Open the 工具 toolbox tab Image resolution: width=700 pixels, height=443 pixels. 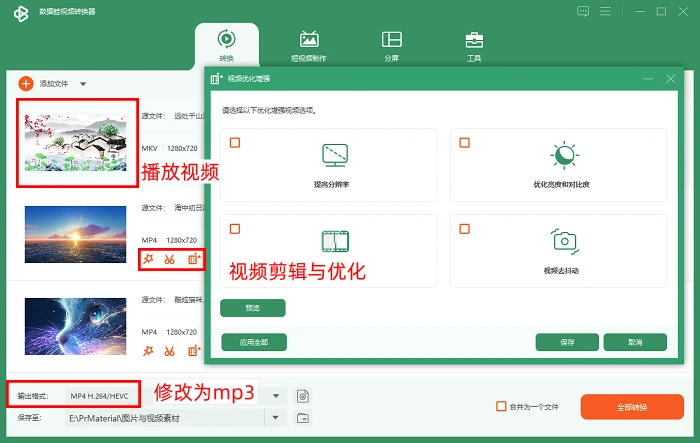[474, 46]
